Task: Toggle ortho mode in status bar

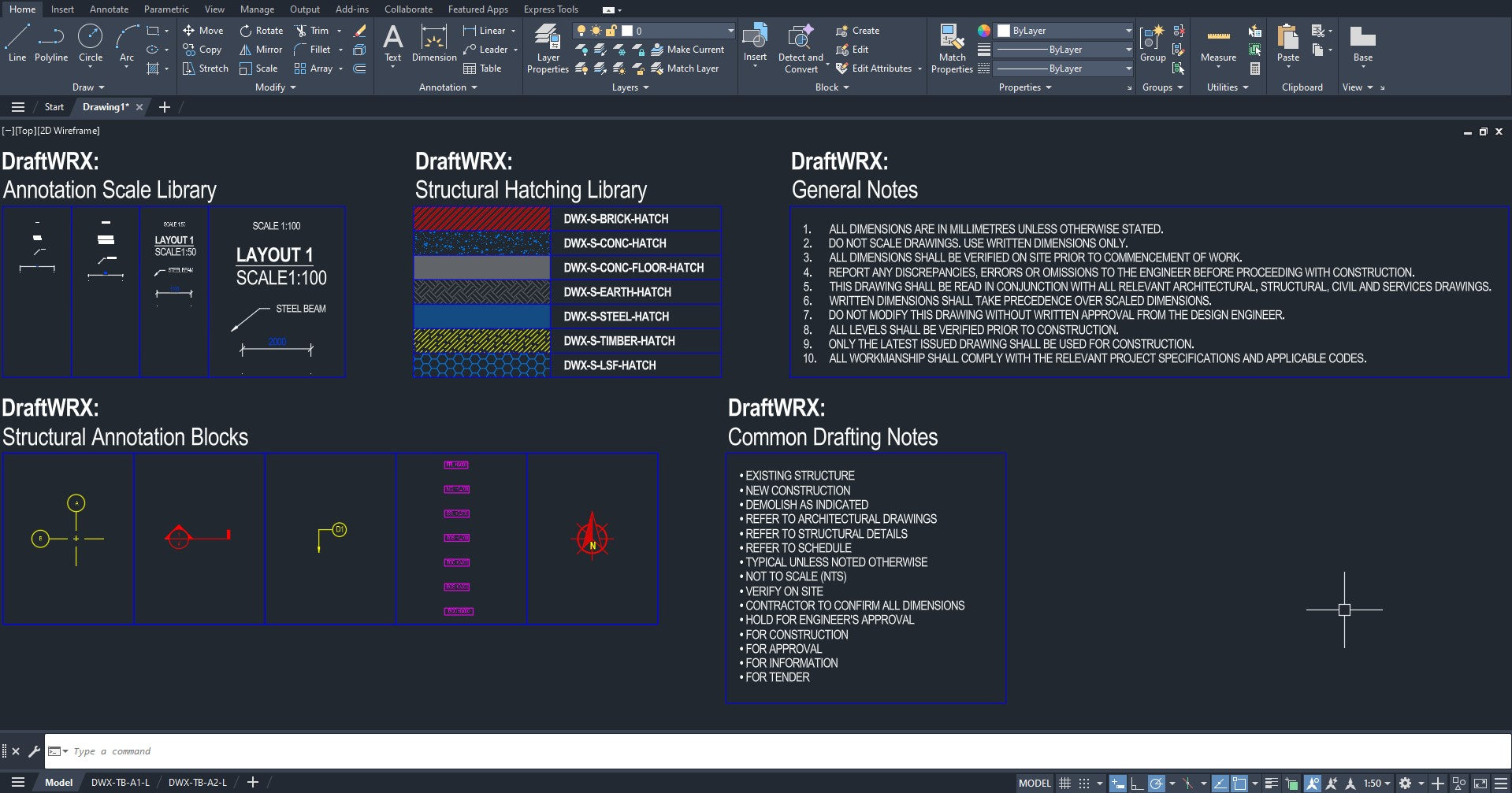Action: coord(1137,783)
